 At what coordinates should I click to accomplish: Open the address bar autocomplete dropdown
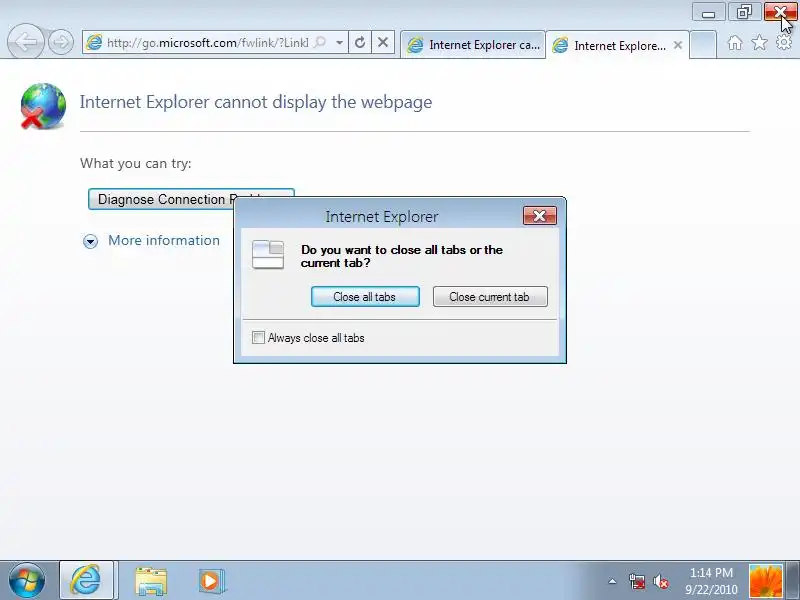pyautogui.click(x=339, y=42)
